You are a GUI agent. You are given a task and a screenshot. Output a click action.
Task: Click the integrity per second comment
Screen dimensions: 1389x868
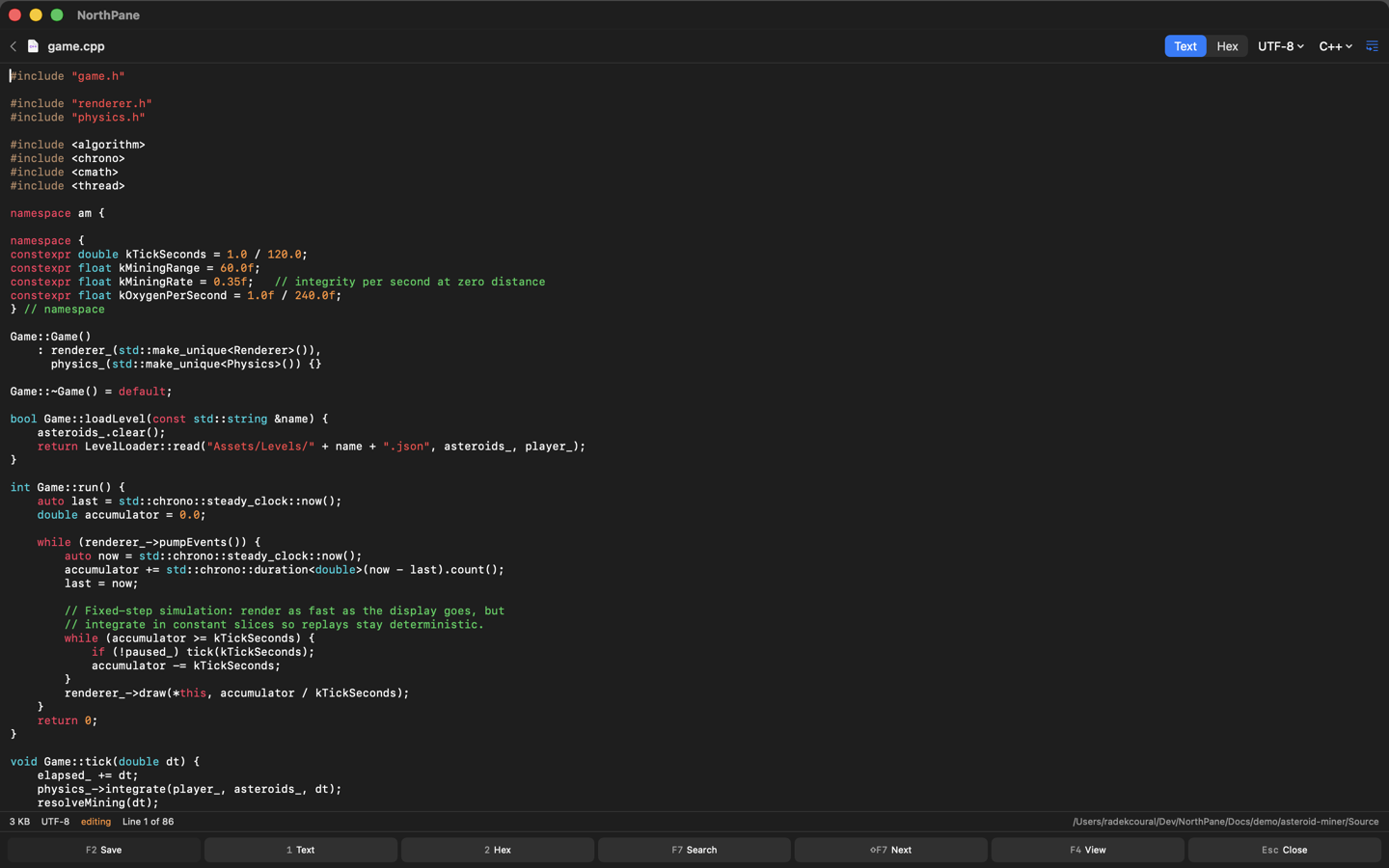(410, 282)
